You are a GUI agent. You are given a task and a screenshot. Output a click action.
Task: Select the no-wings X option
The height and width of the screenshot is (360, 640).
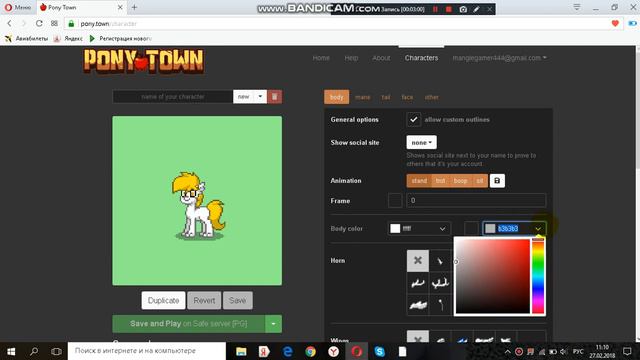click(418, 337)
